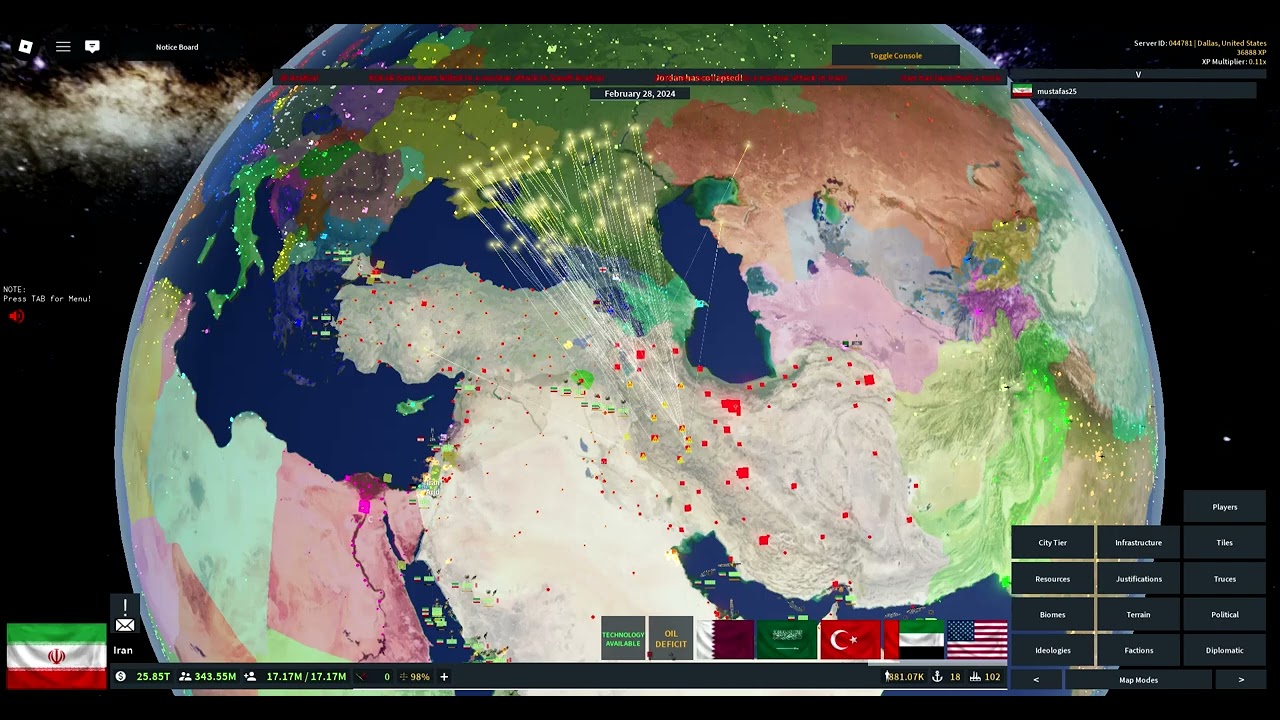This screenshot has height=720, width=1280.
Task: Go to previous map modes page
Action: 1036,680
